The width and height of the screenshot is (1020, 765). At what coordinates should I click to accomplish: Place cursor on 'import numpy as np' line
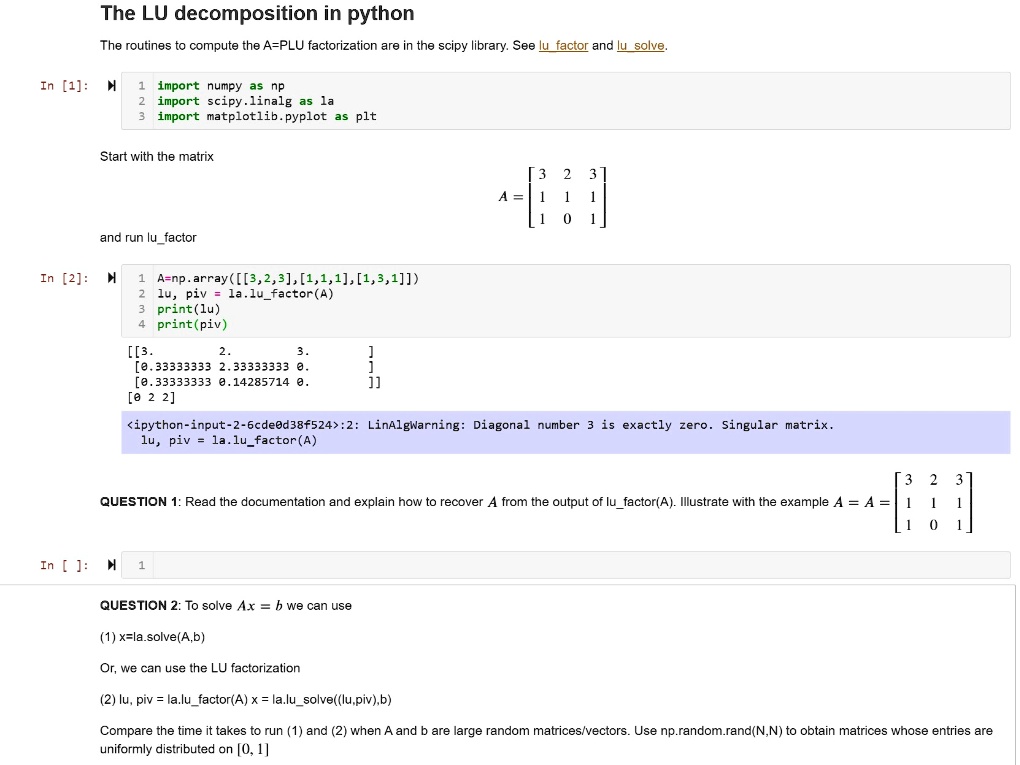(221, 86)
